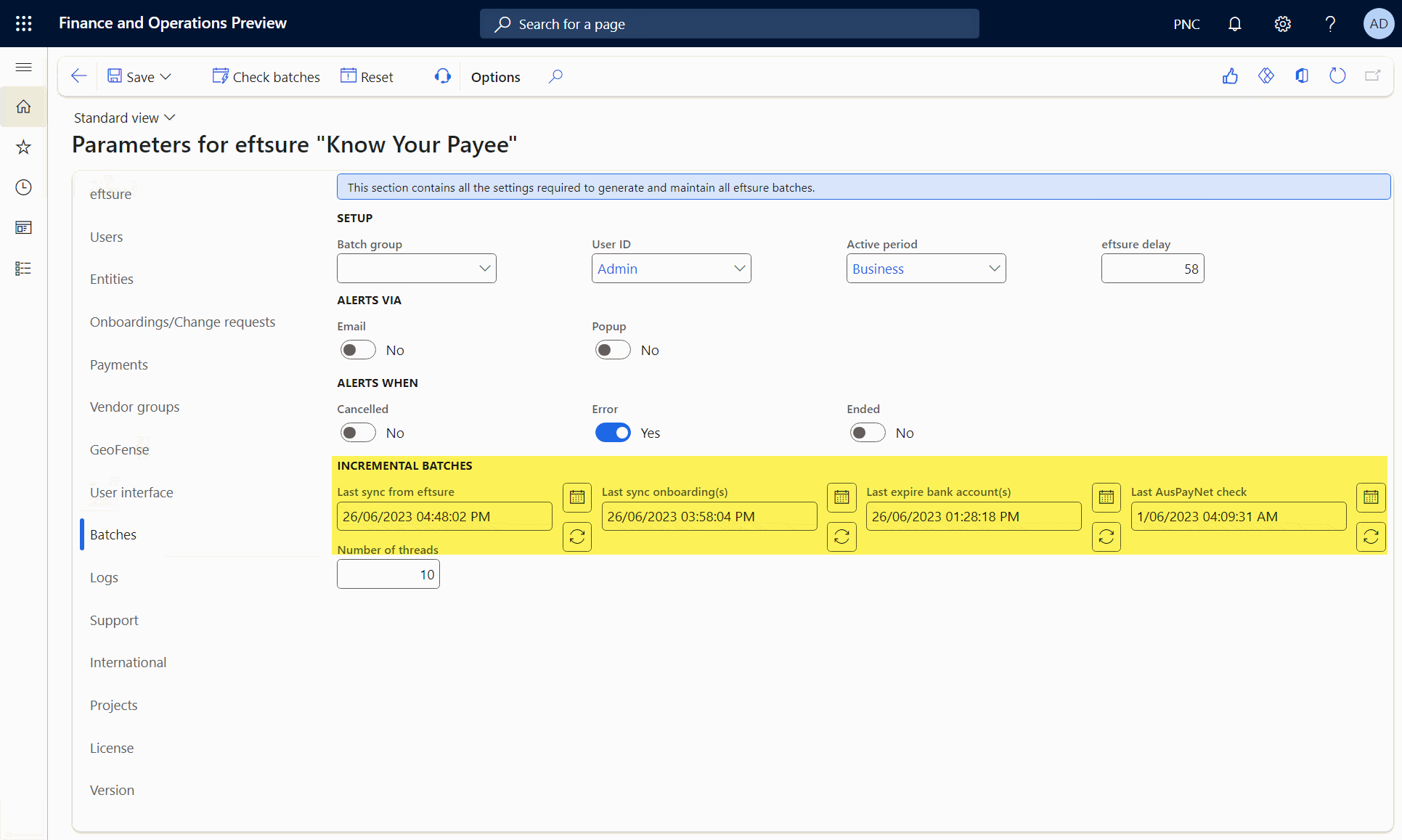The height and width of the screenshot is (840, 1402).
Task: Open Workspaces icon in sidebar
Action: click(x=24, y=228)
